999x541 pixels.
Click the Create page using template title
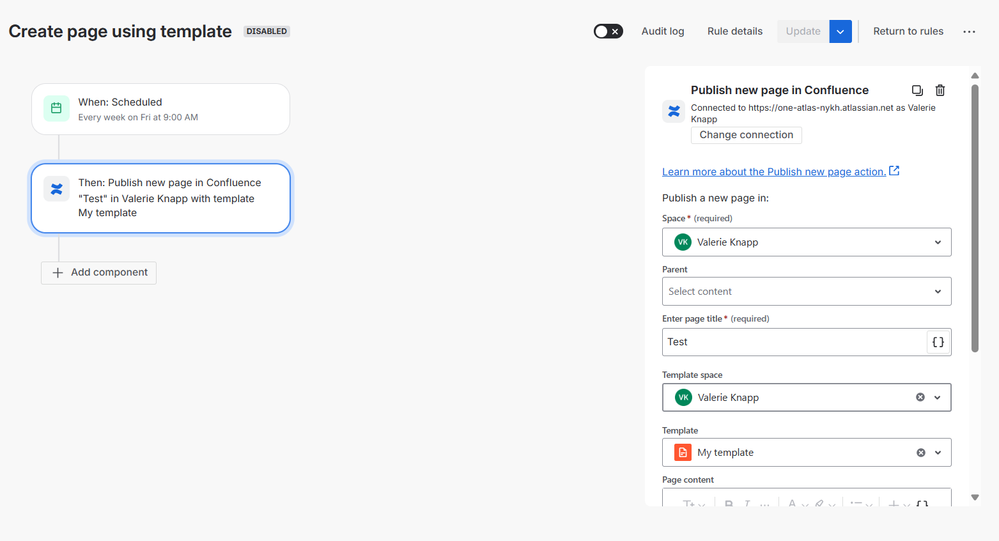click(x=120, y=31)
